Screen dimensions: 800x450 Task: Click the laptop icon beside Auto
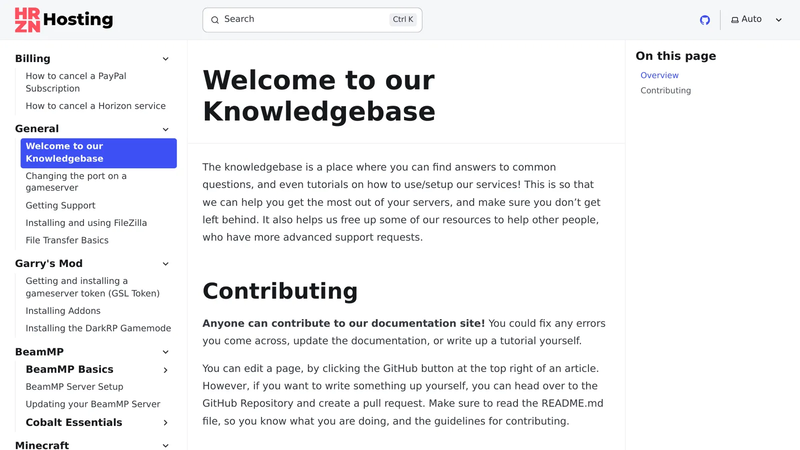[x=735, y=20]
